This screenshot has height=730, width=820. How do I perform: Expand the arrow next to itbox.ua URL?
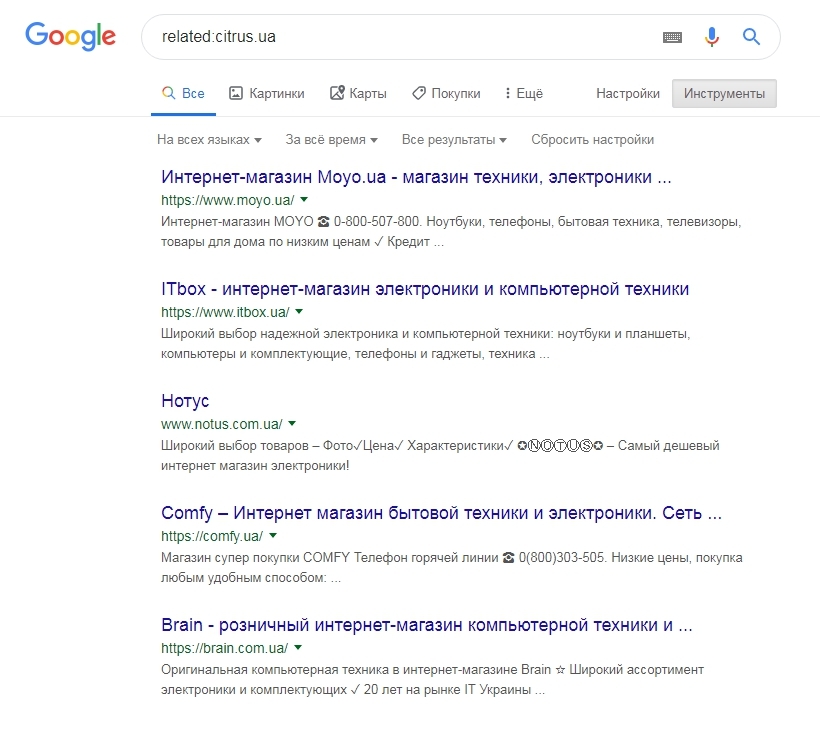click(299, 312)
